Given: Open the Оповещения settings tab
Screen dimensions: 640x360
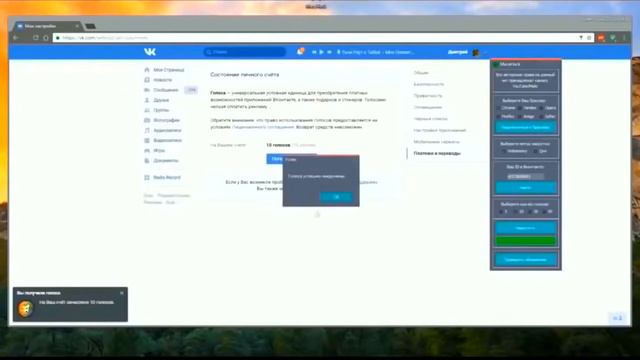Looking at the screenshot, I should 428,107.
